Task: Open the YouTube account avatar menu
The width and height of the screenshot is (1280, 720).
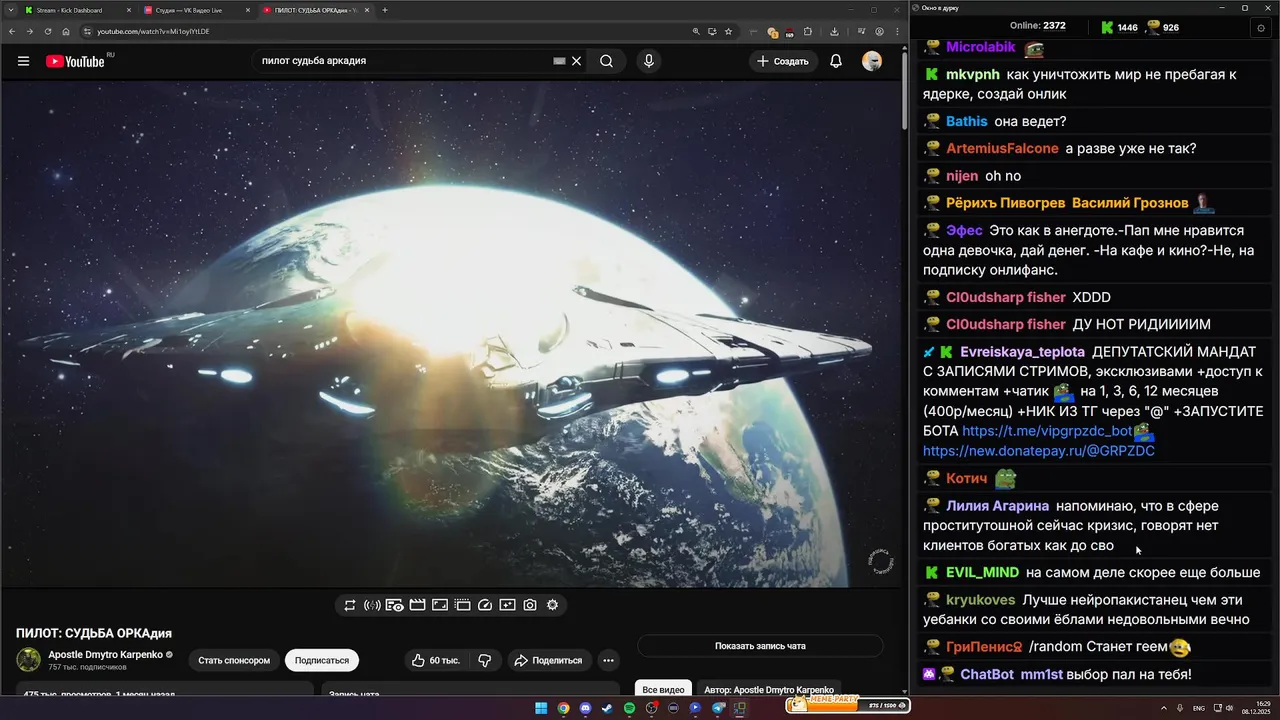Action: click(x=872, y=61)
